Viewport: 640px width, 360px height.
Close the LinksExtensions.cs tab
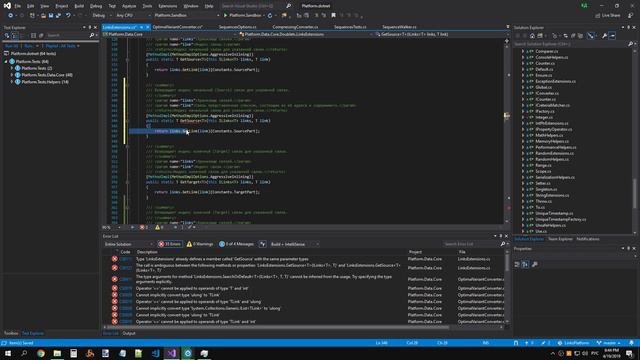click(x=148, y=27)
